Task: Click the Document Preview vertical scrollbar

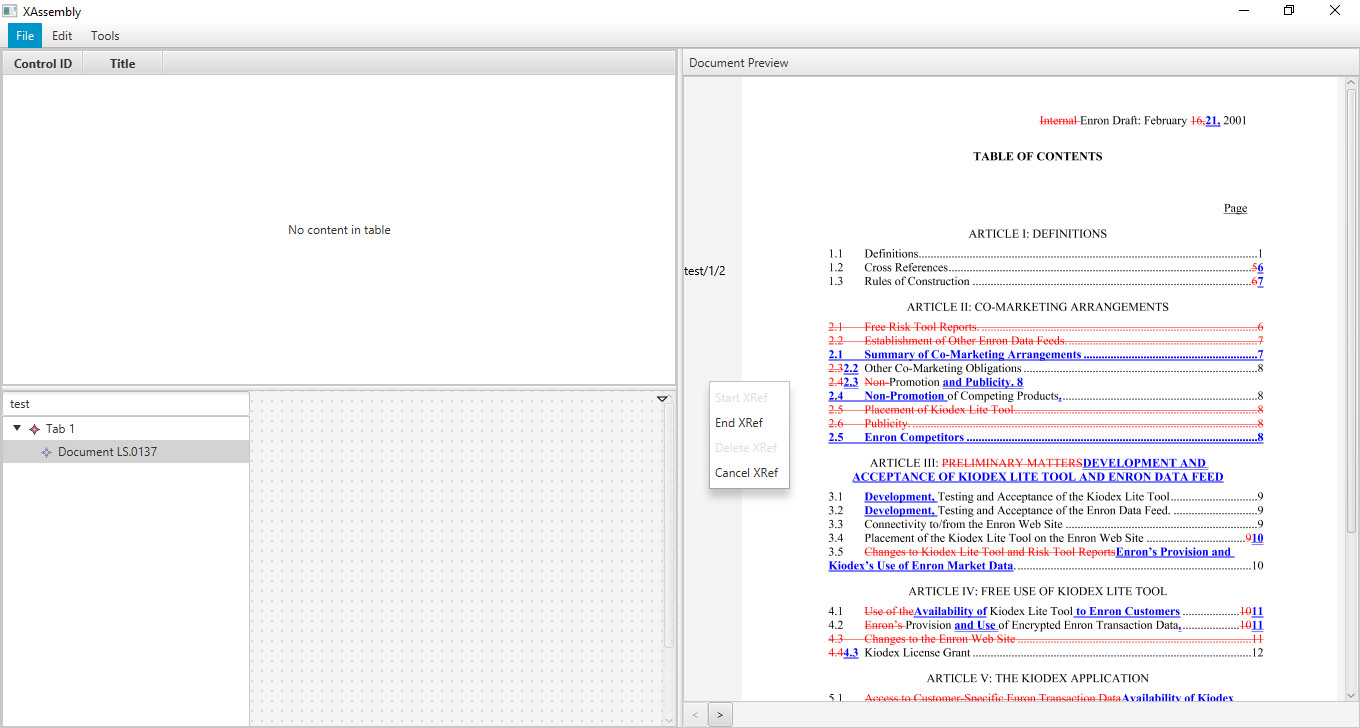Action: point(1351,310)
